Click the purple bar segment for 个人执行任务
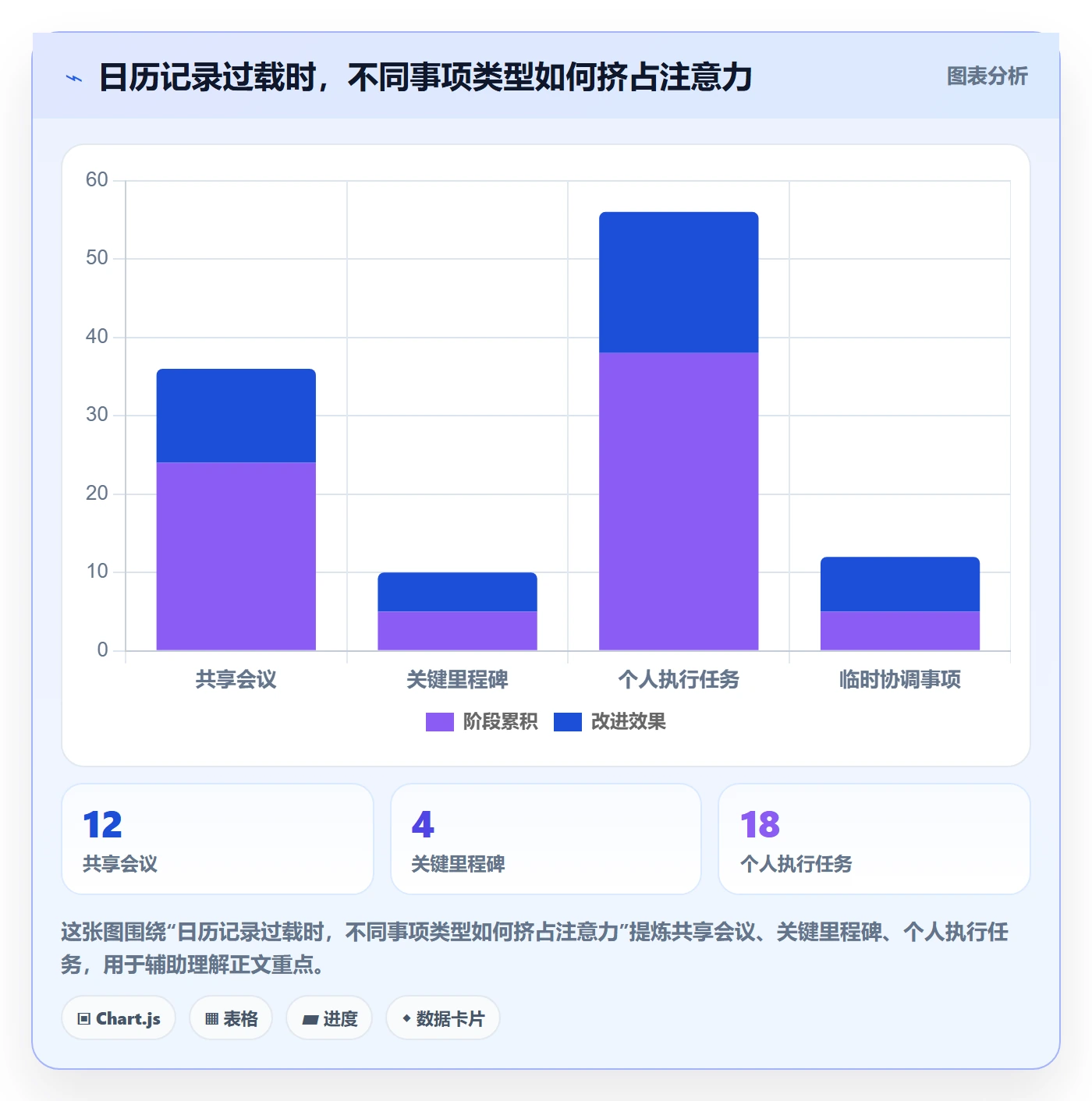 [679, 501]
